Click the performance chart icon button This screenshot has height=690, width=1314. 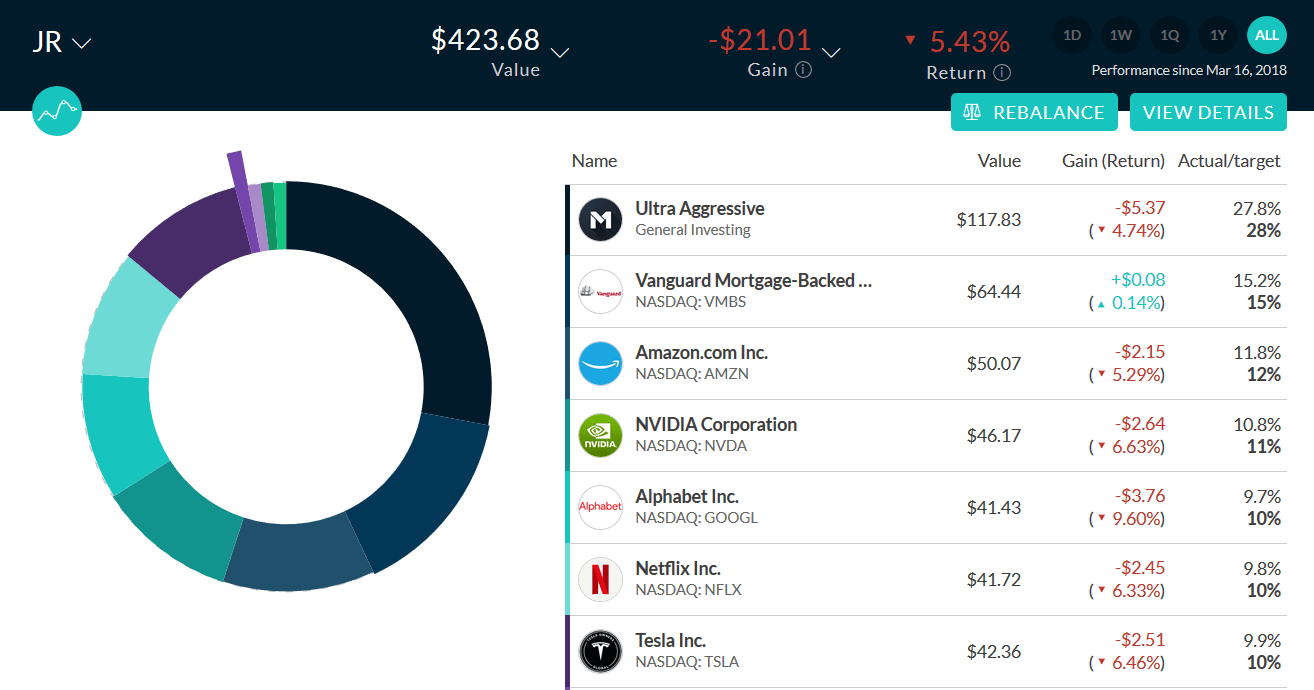pyautogui.click(x=56, y=111)
